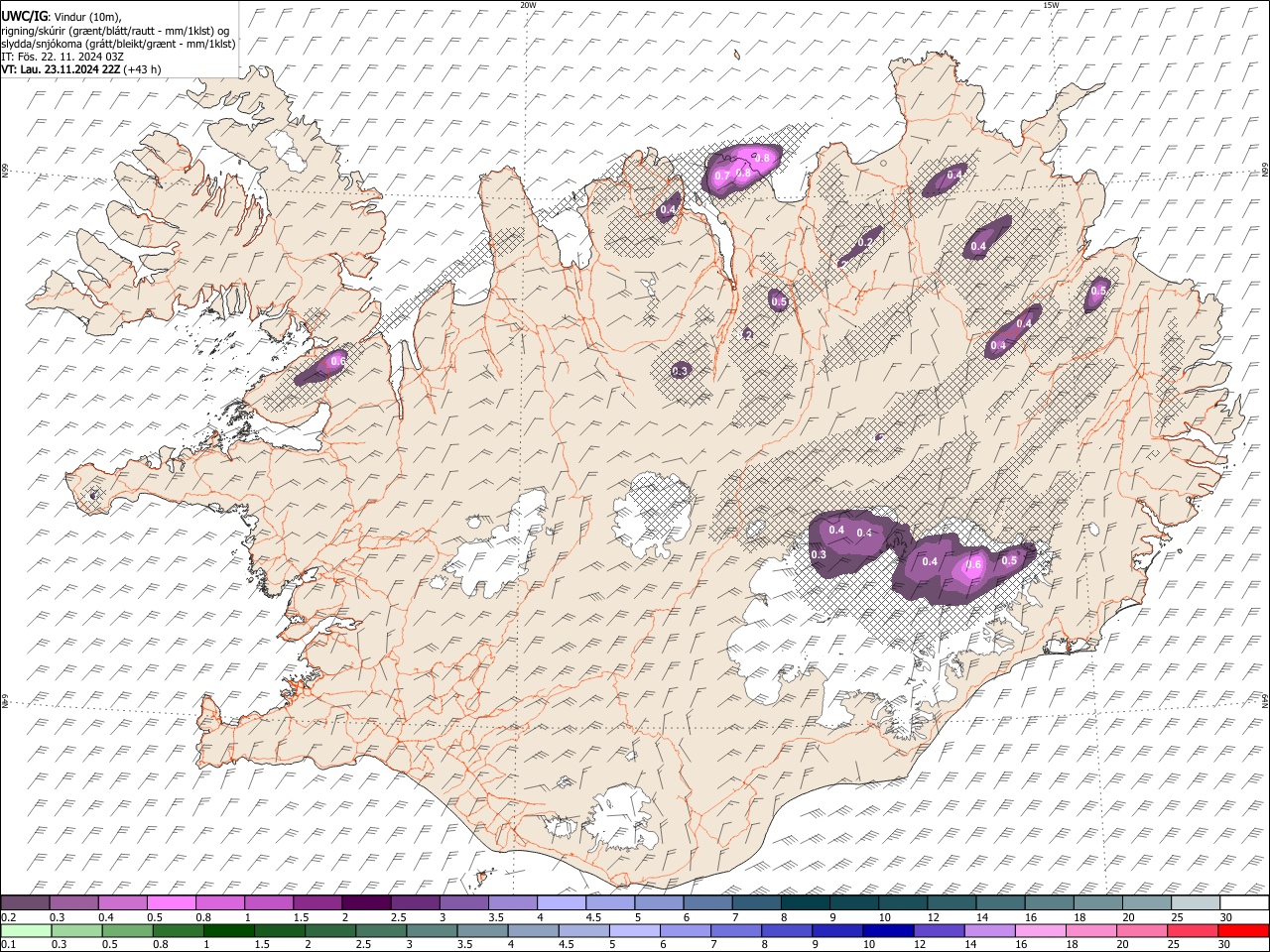The width and height of the screenshot is (1270, 952).
Task: Click the 0.7 value in the northern snow patch
Action: click(722, 176)
